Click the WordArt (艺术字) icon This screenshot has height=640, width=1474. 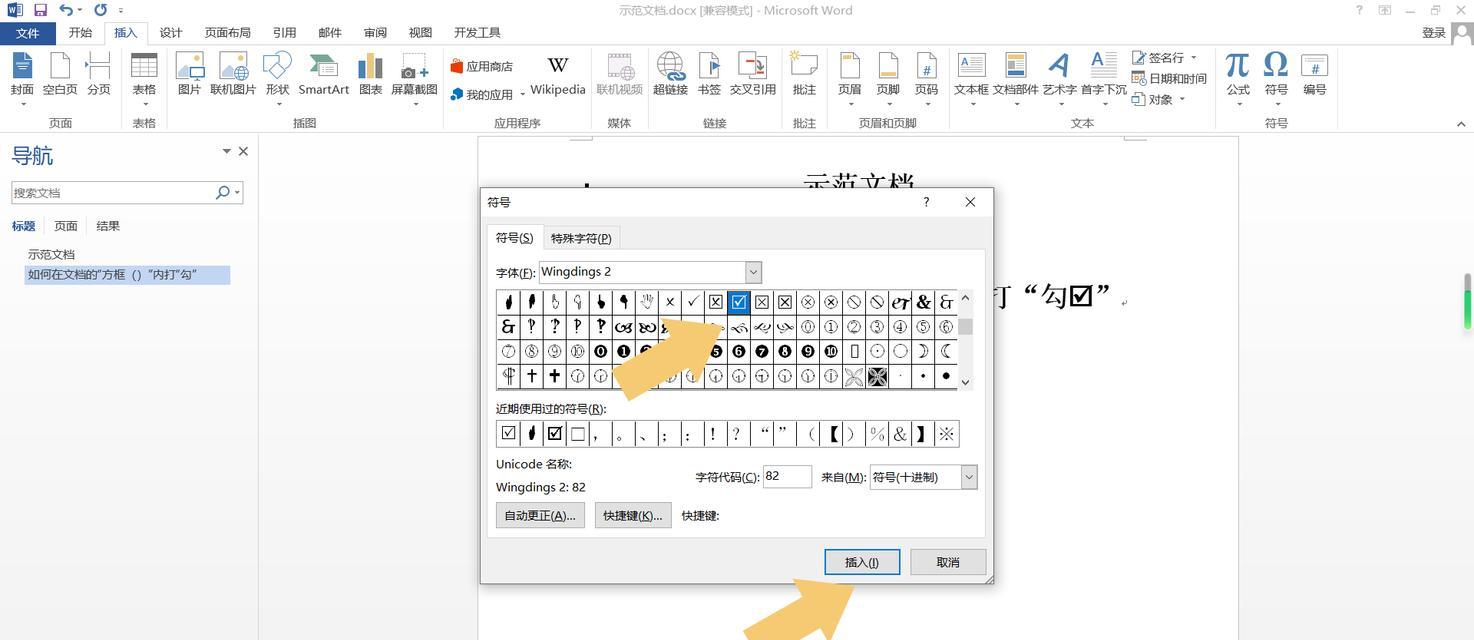[1059, 67]
